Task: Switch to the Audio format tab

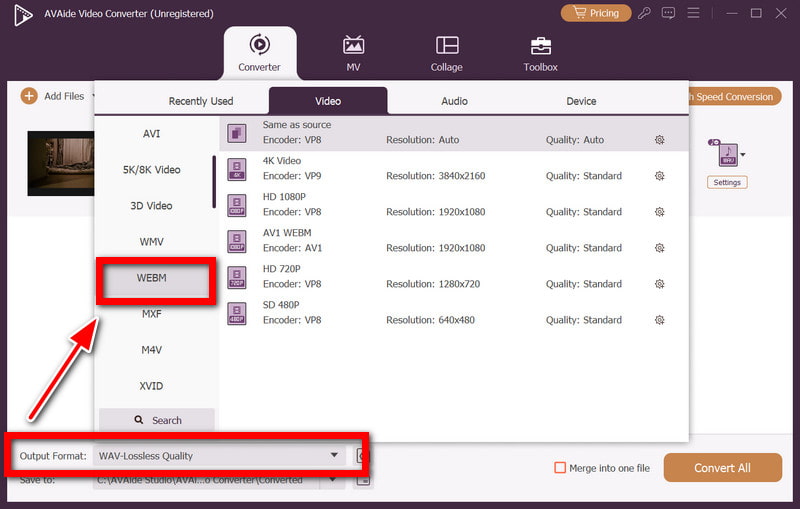Action: click(454, 101)
